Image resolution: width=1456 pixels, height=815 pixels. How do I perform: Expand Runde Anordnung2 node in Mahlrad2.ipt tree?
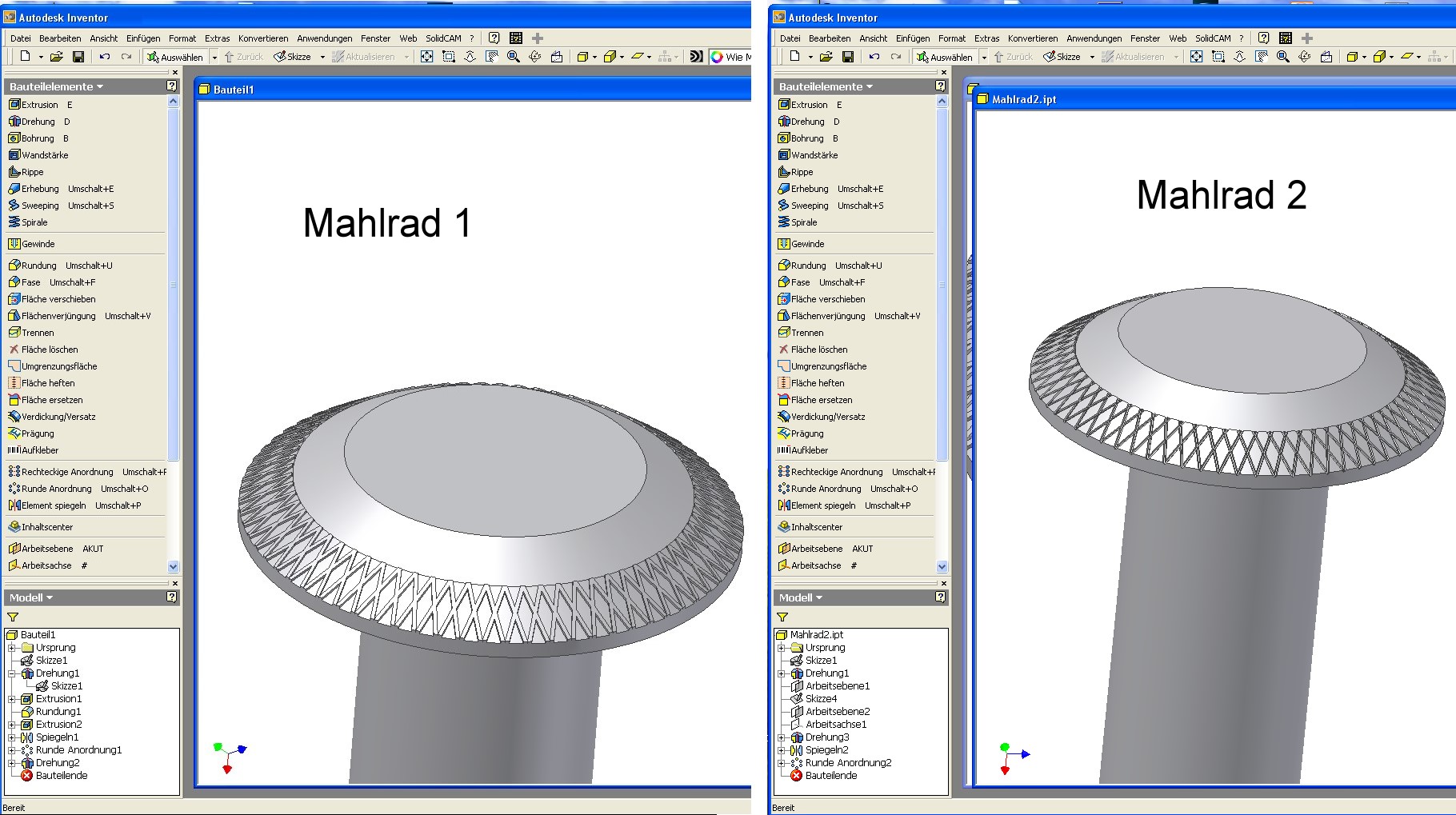(782, 763)
